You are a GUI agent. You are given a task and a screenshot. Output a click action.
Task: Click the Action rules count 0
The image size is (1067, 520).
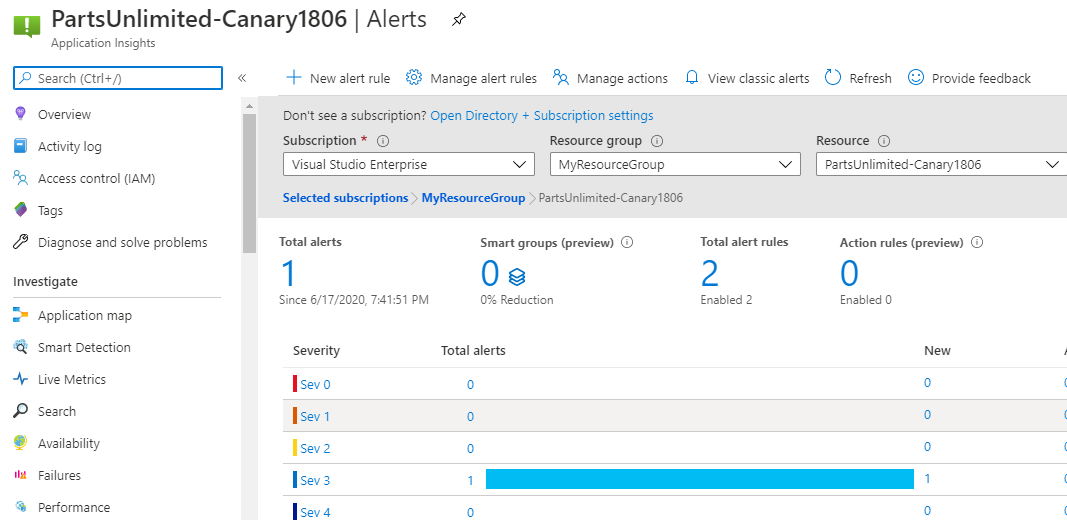click(849, 273)
